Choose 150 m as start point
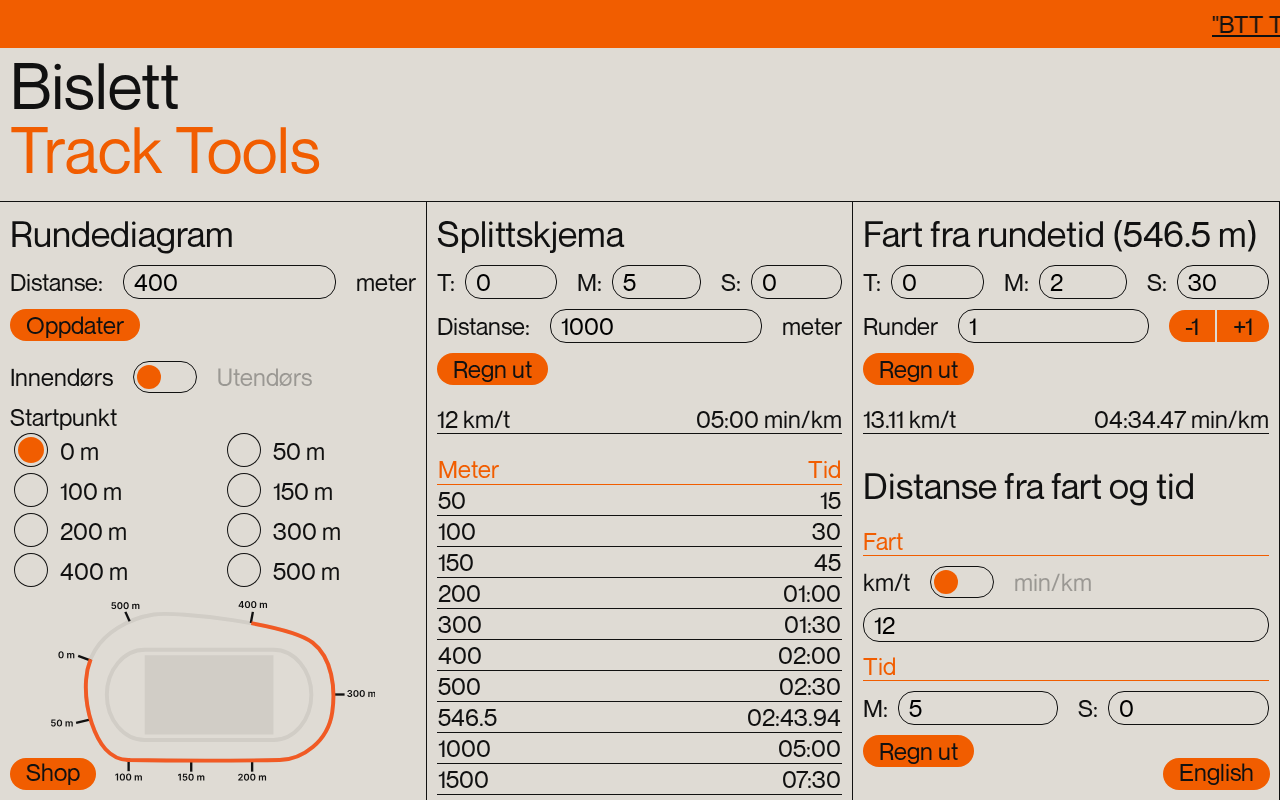This screenshot has height=800, width=1280. (244, 491)
